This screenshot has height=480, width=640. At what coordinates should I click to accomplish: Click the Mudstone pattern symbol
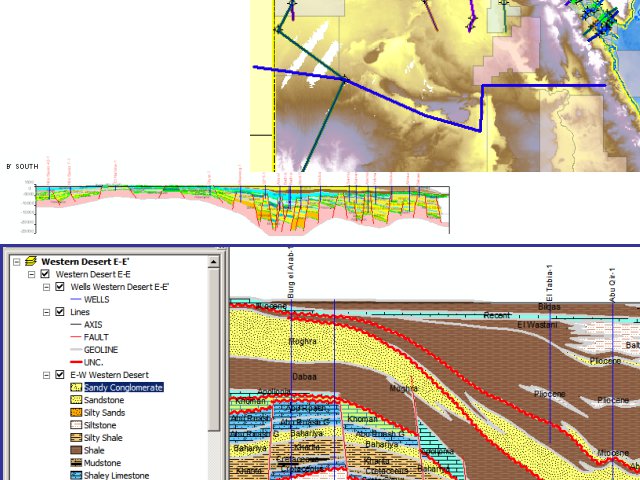point(76,463)
